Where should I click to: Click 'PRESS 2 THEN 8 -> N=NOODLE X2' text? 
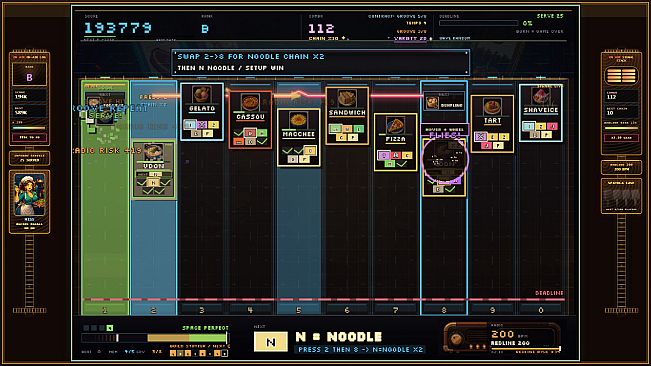tap(360, 350)
